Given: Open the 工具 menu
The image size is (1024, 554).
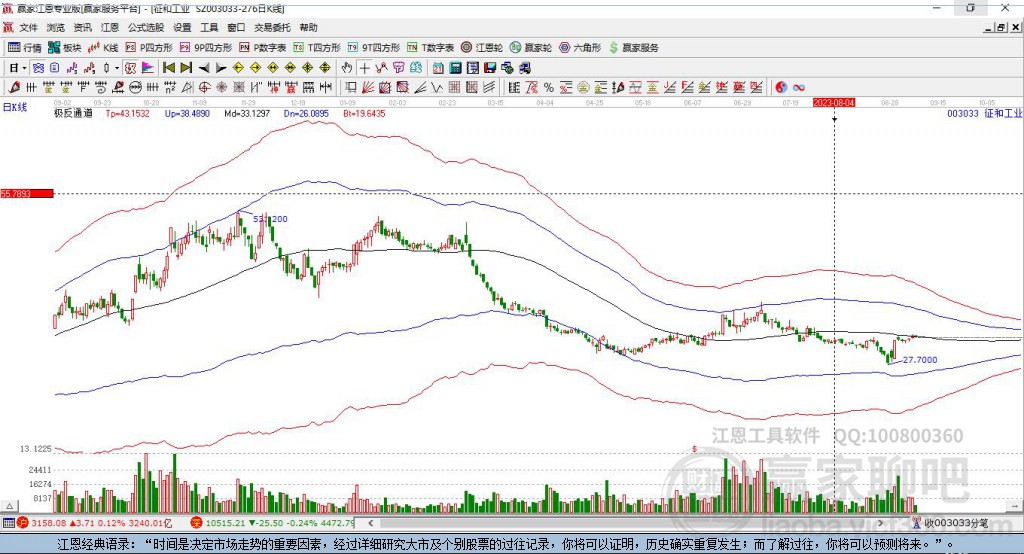Looking at the screenshot, I should 209,27.
